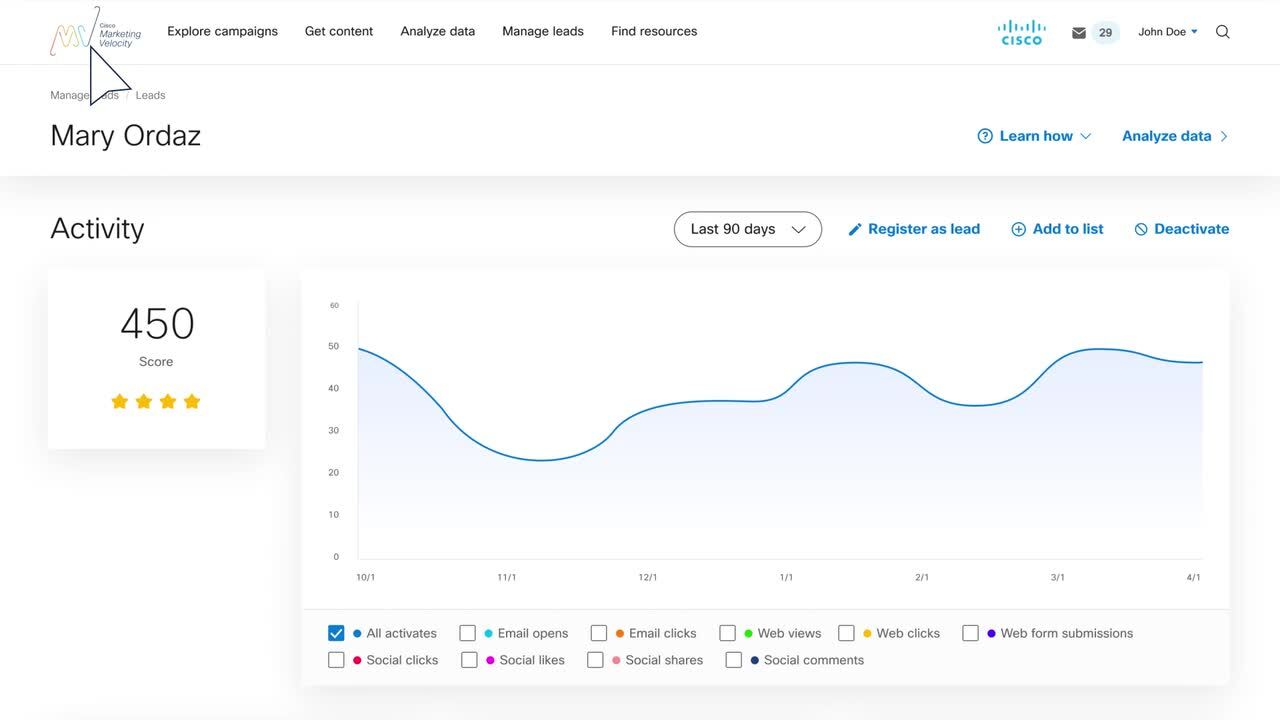Open the mail envelope icon
Viewport: 1280px width, 720px height.
pos(1078,33)
